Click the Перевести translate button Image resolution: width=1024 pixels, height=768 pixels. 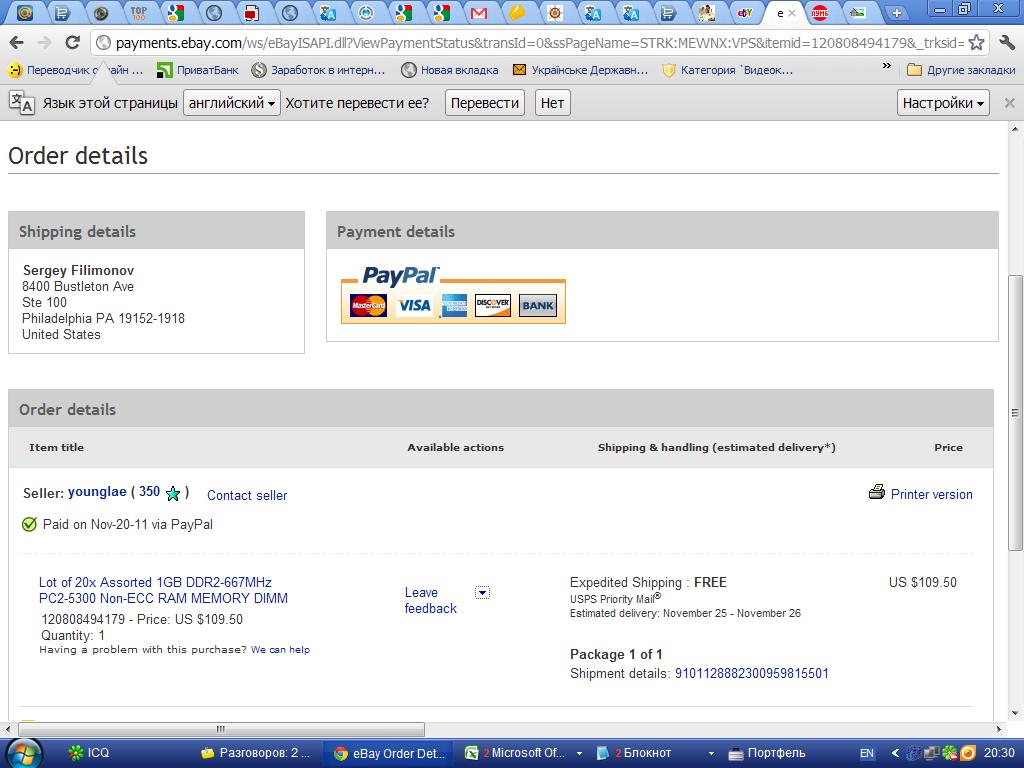tap(485, 103)
